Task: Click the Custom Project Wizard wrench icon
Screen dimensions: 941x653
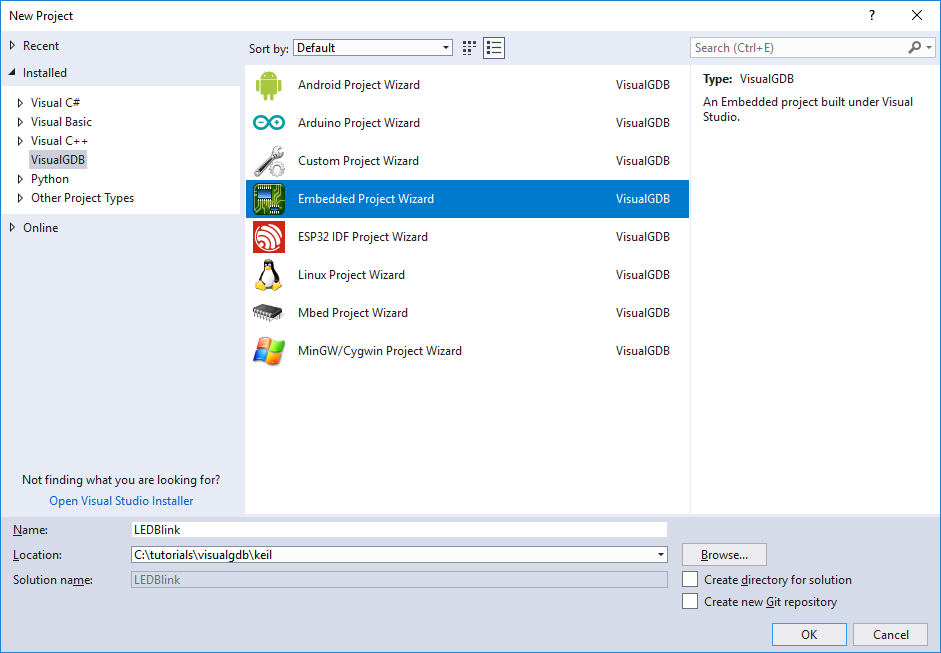Action: 268,161
